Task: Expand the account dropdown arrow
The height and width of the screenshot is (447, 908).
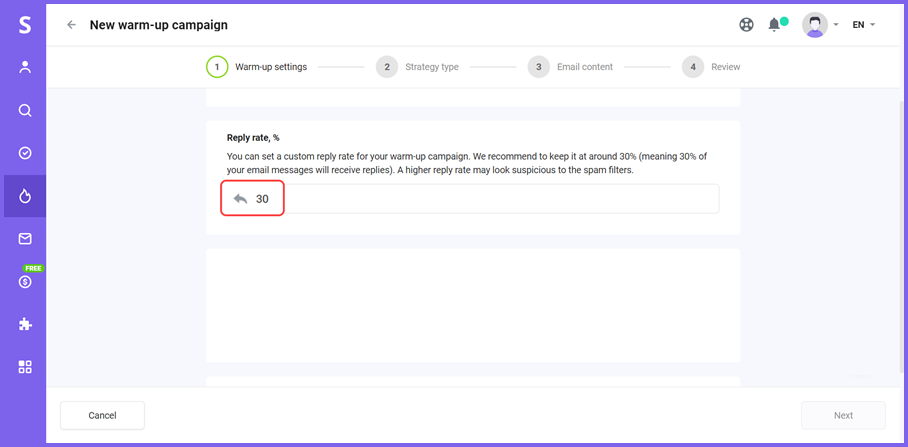Action: click(x=836, y=25)
